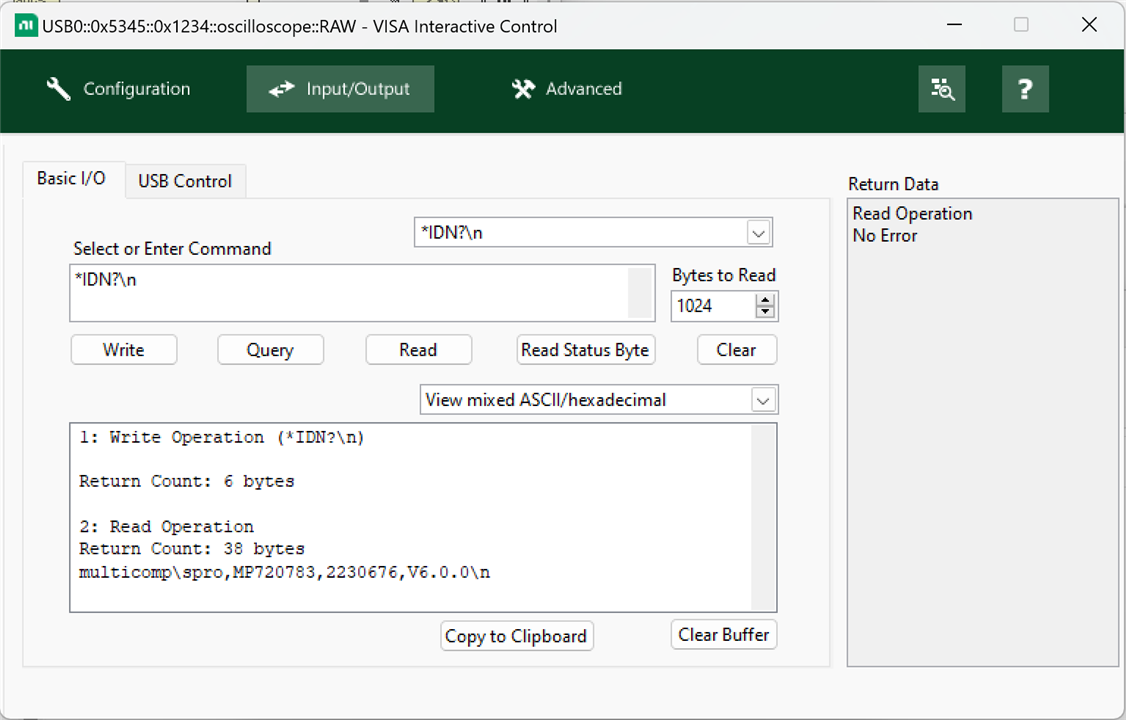This screenshot has height=720, width=1126.
Task: Click the Read Status Byte button
Action: (x=585, y=350)
